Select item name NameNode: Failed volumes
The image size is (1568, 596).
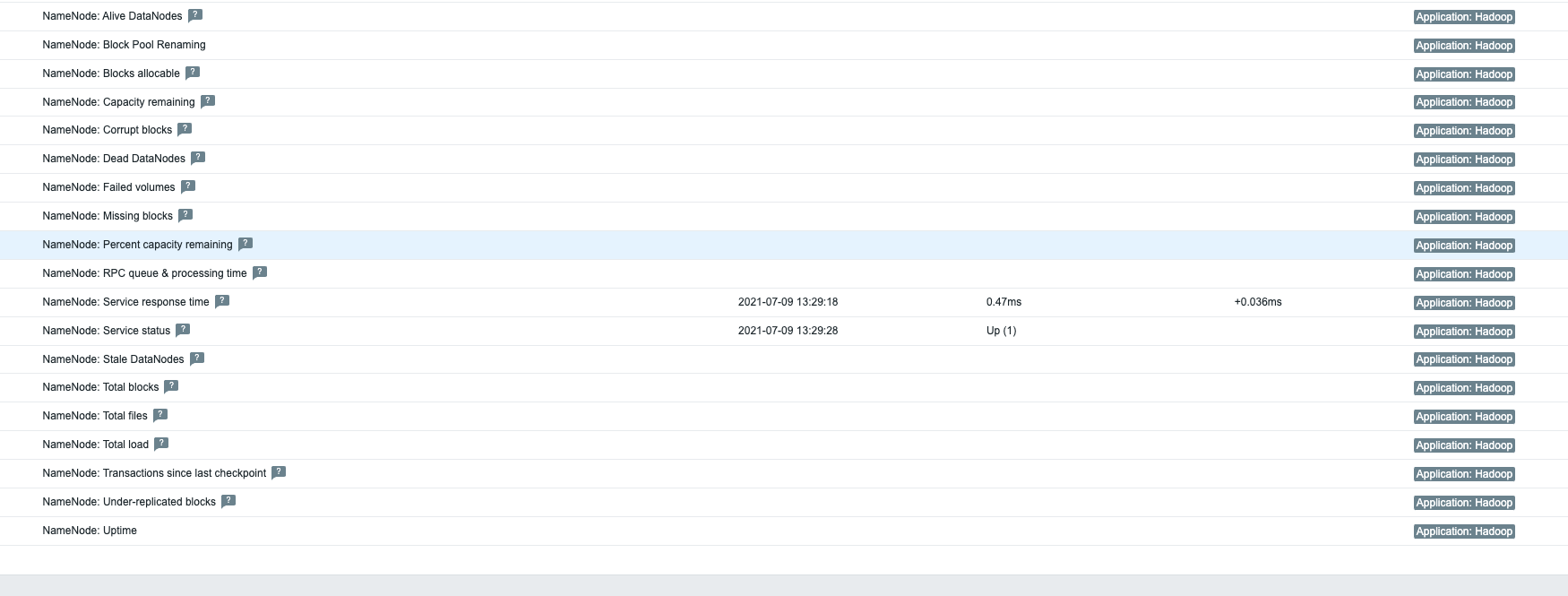[x=108, y=187]
